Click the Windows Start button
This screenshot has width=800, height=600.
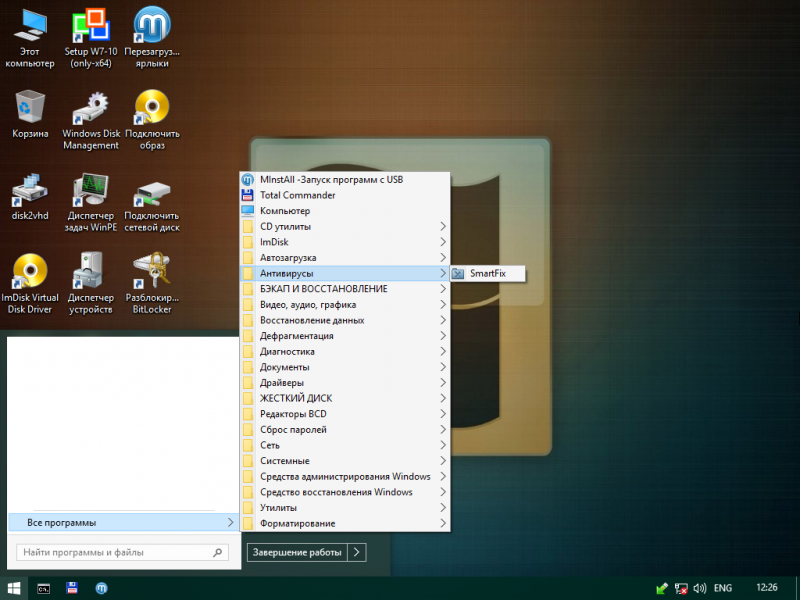click(x=14, y=588)
